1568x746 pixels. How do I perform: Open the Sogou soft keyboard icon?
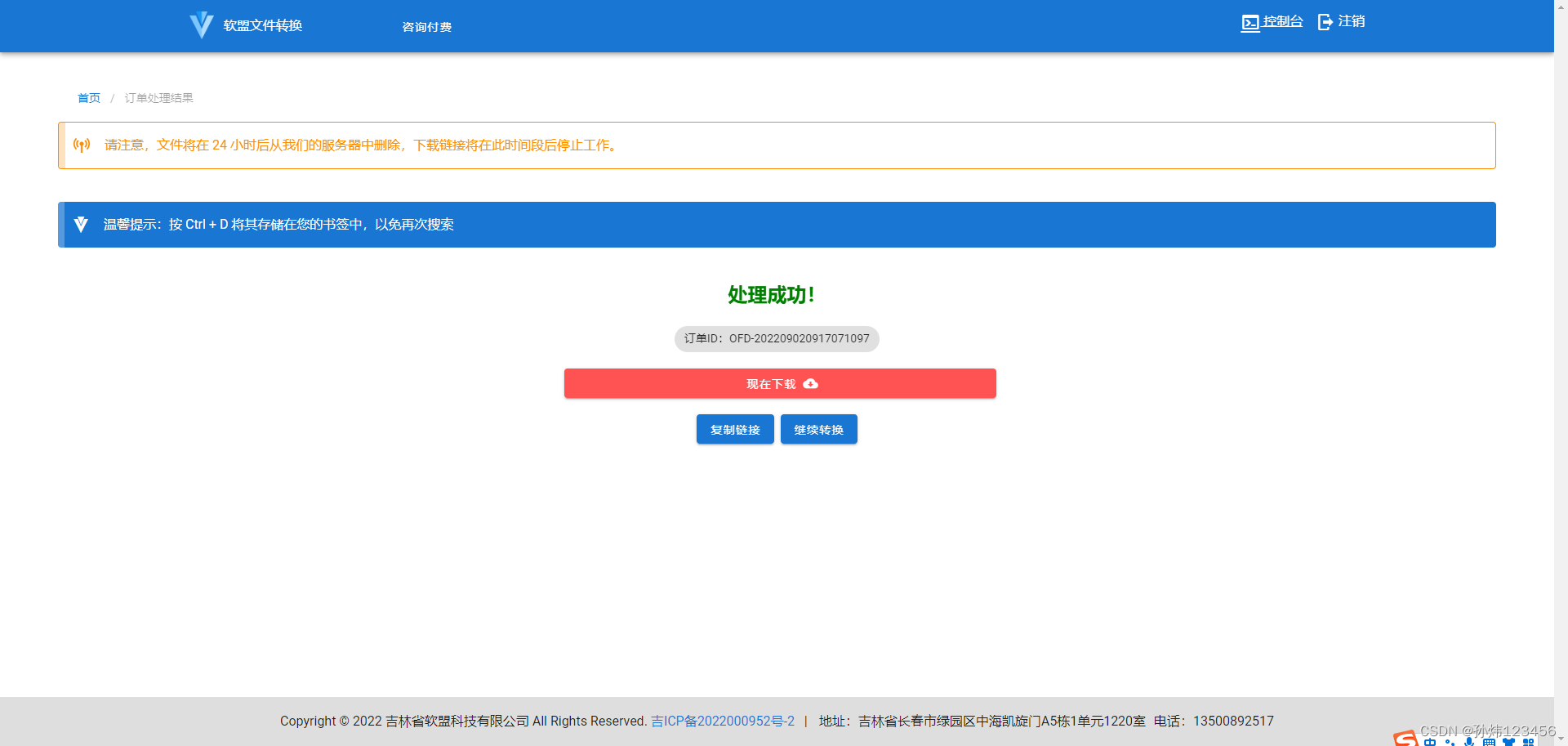tap(1490, 742)
